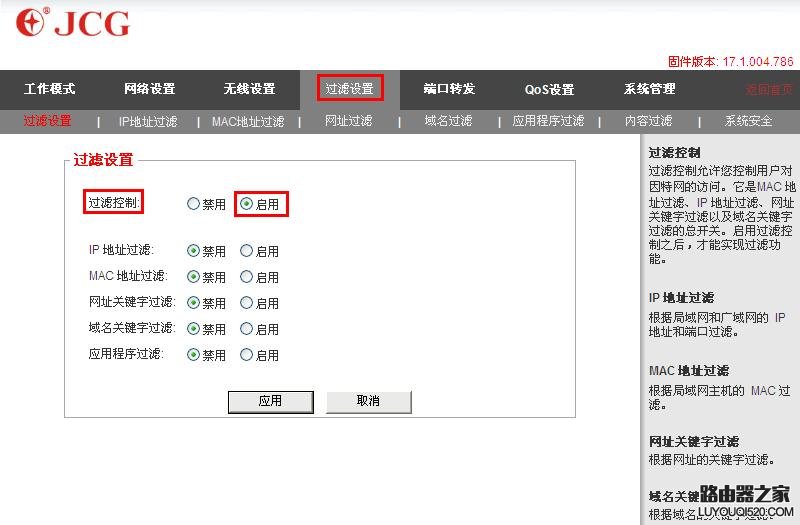Click the 网址关键字过滤: field label

click(x=132, y=302)
